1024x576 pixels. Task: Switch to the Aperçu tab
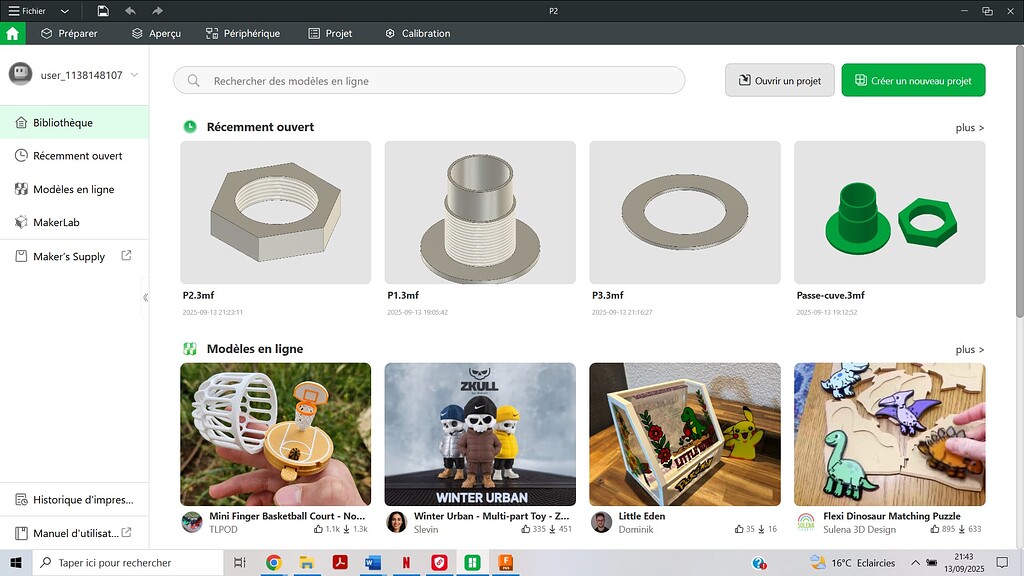click(x=156, y=33)
